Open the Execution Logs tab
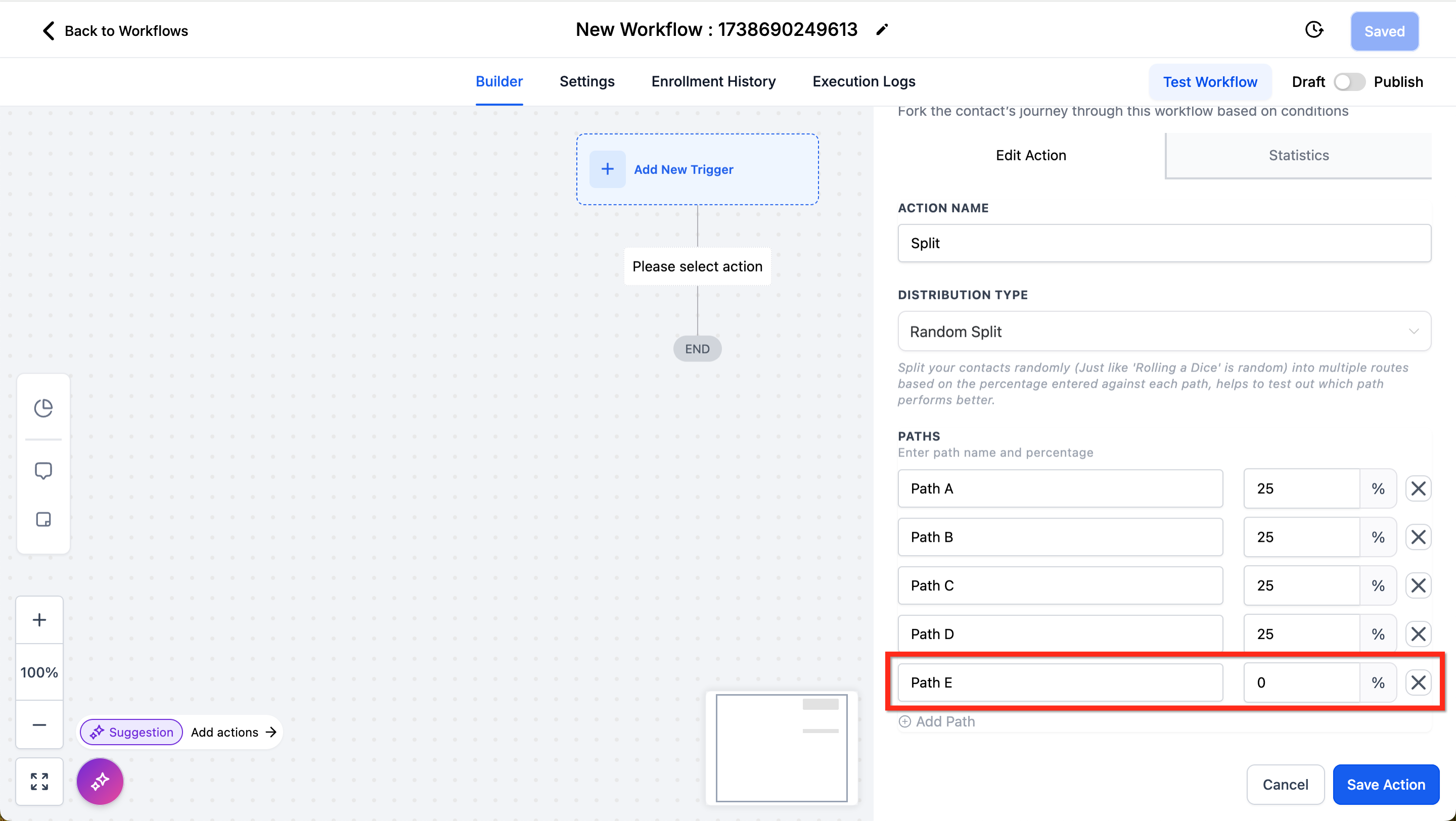The height and width of the screenshot is (821, 1456). (863, 81)
